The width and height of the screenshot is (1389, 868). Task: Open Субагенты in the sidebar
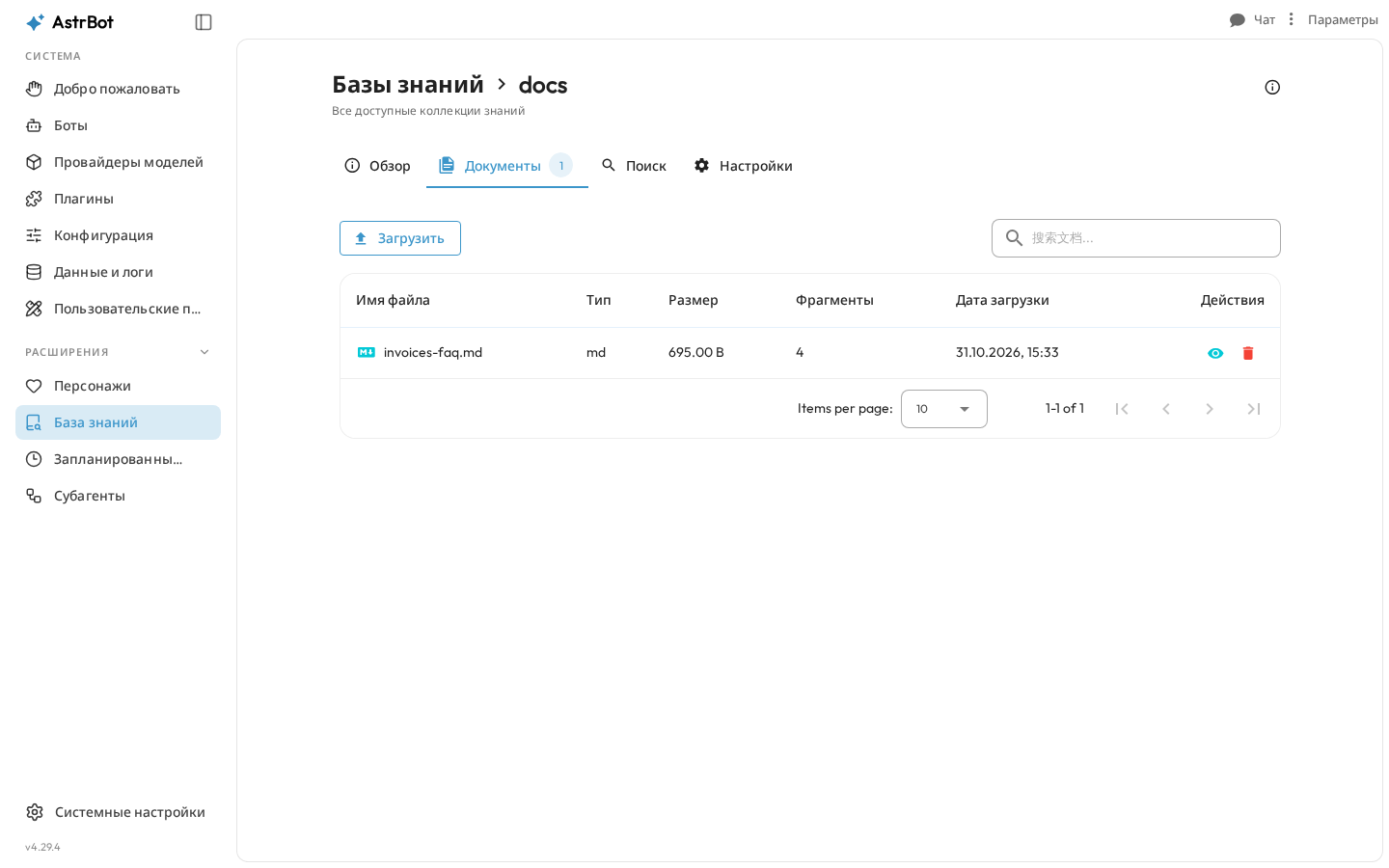[x=118, y=496]
